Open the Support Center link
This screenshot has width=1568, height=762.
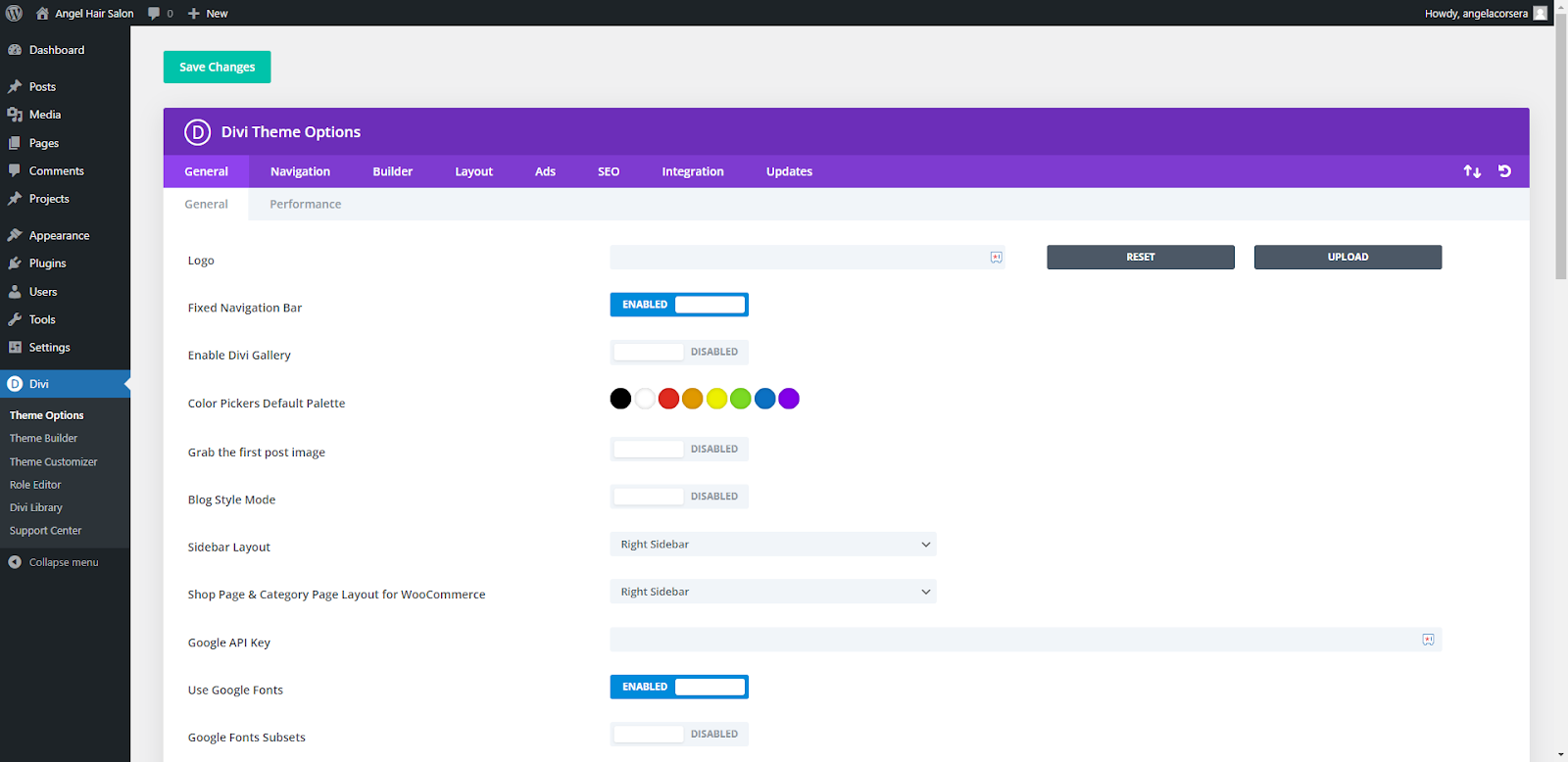tap(46, 531)
